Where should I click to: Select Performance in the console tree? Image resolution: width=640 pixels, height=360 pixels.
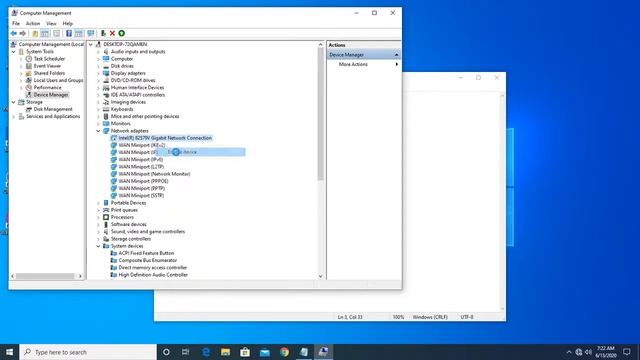coord(47,88)
